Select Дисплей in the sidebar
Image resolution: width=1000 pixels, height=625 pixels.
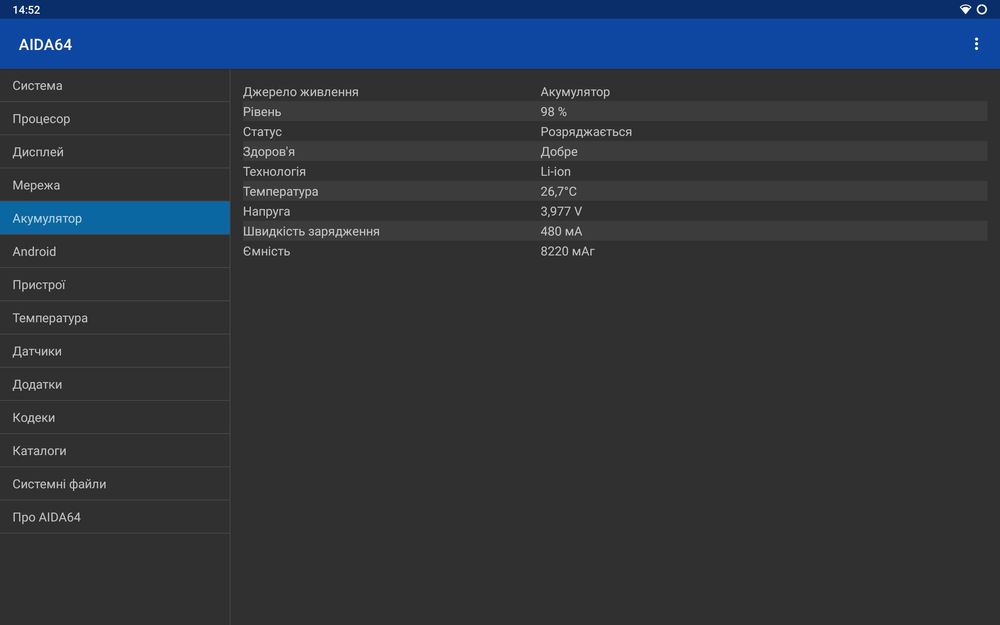[x=115, y=152]
